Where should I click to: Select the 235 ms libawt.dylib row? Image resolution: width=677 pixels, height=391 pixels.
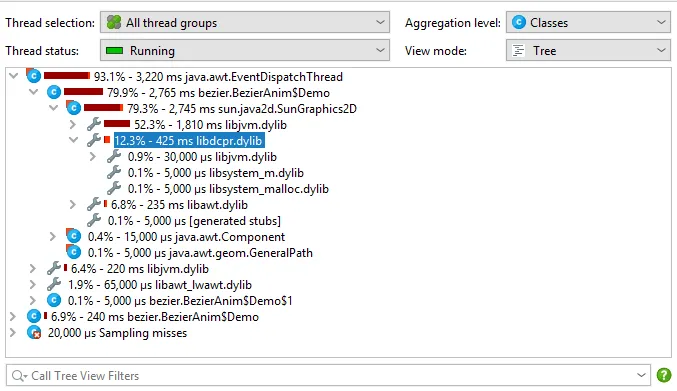pyautogui.click(x=179, y=205)
